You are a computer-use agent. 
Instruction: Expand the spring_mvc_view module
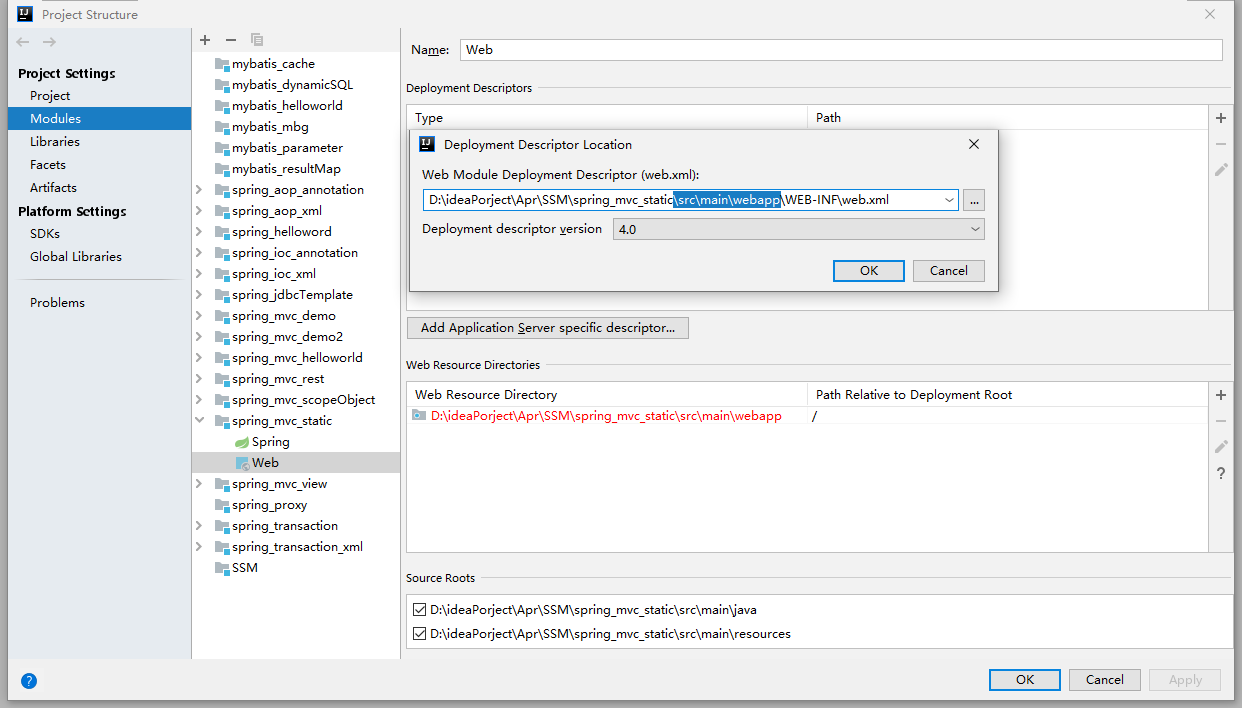coord(199,484)
